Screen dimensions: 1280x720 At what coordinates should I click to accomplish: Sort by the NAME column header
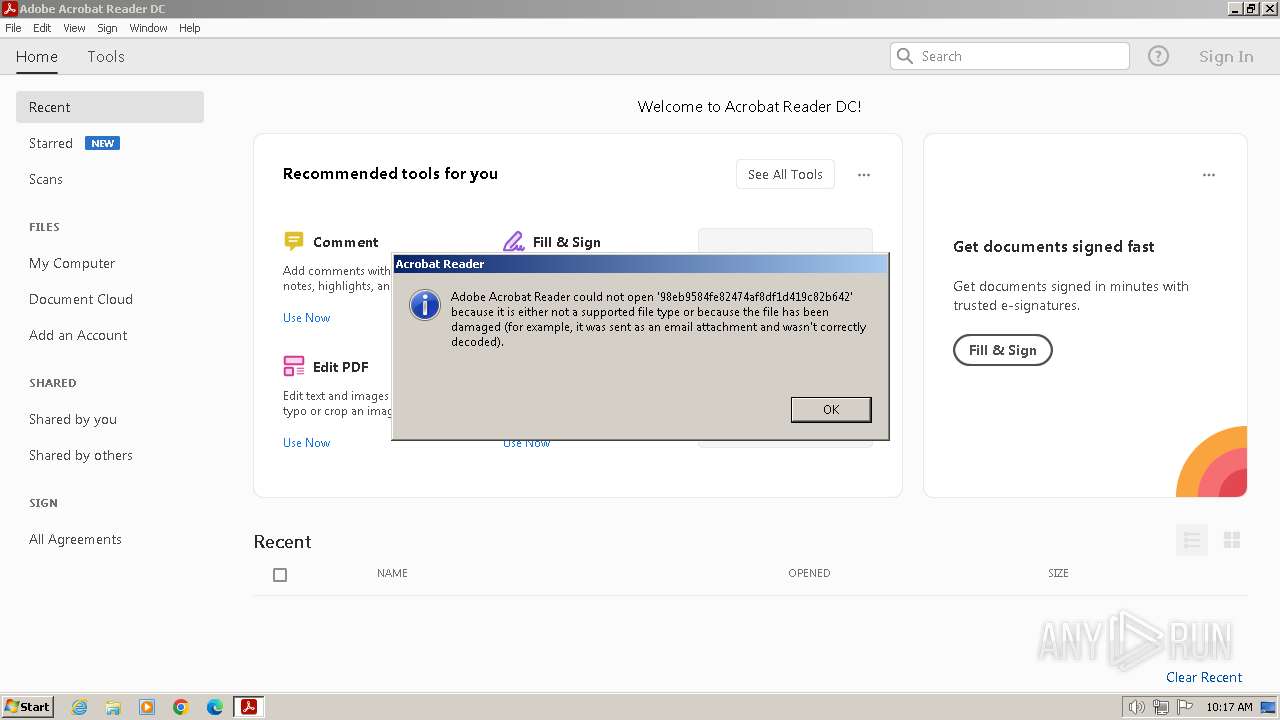click(392, 573)
